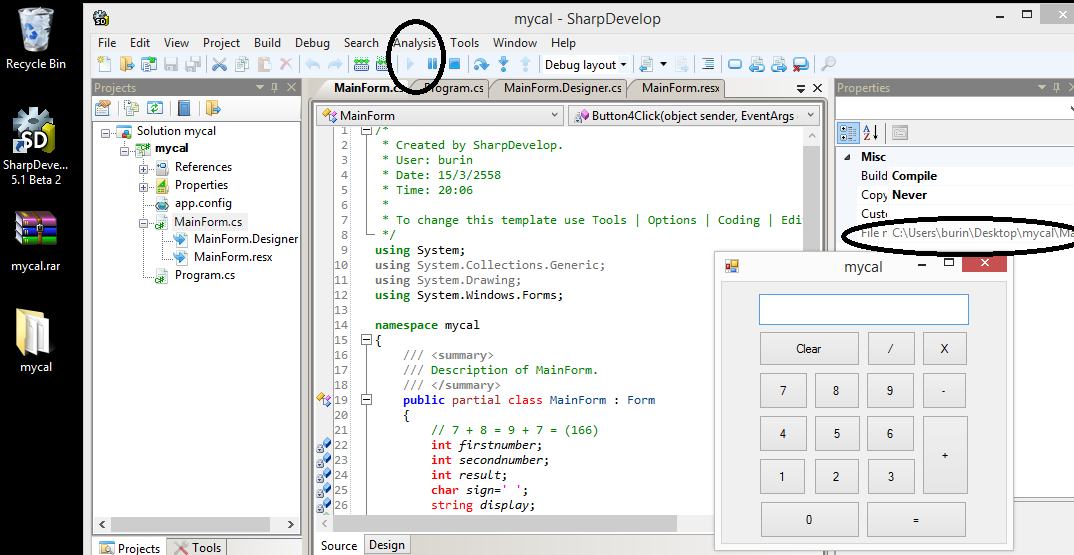Click the Step Over debug icon
Screen dimensions: 1074x555
tap(481, 65)
